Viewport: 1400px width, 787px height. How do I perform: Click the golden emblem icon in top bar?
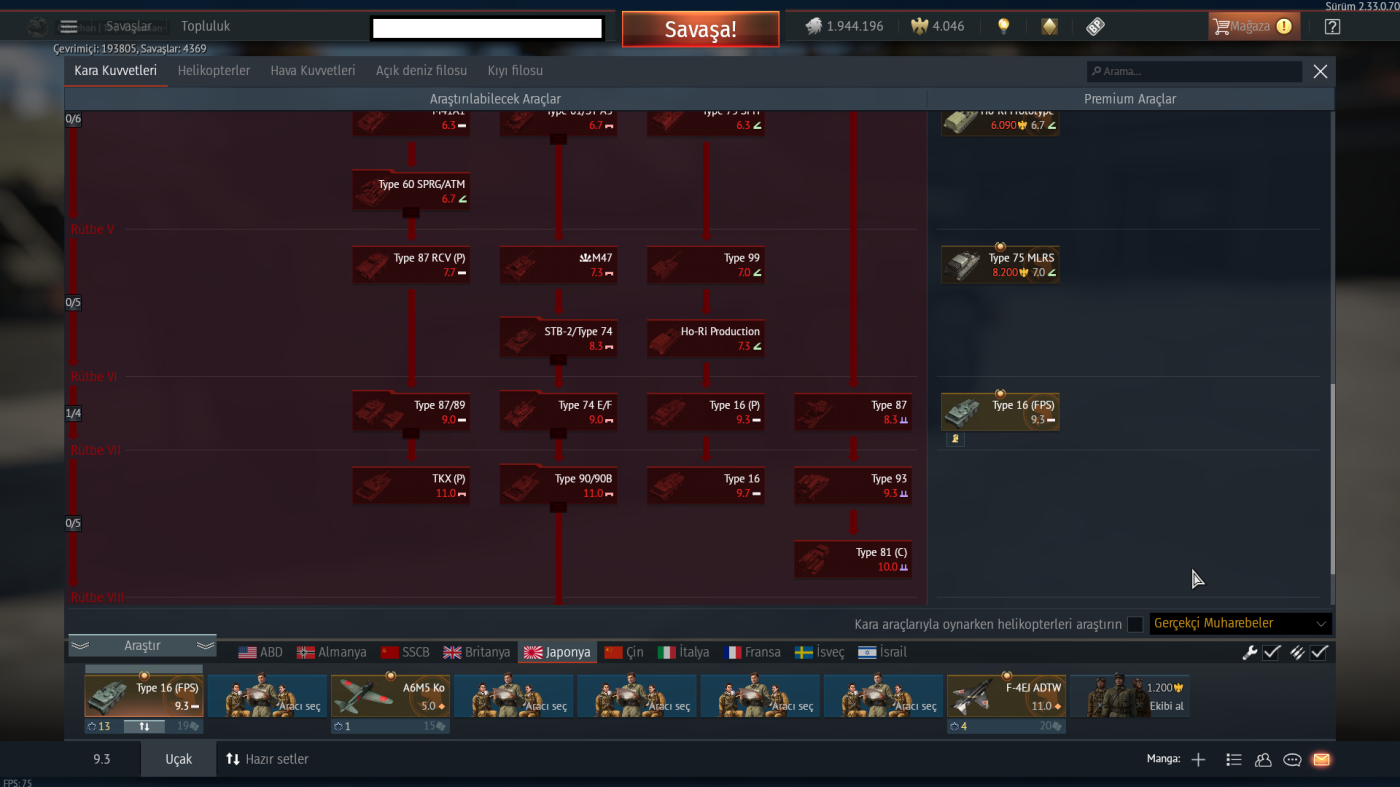tap(1049, 27)
